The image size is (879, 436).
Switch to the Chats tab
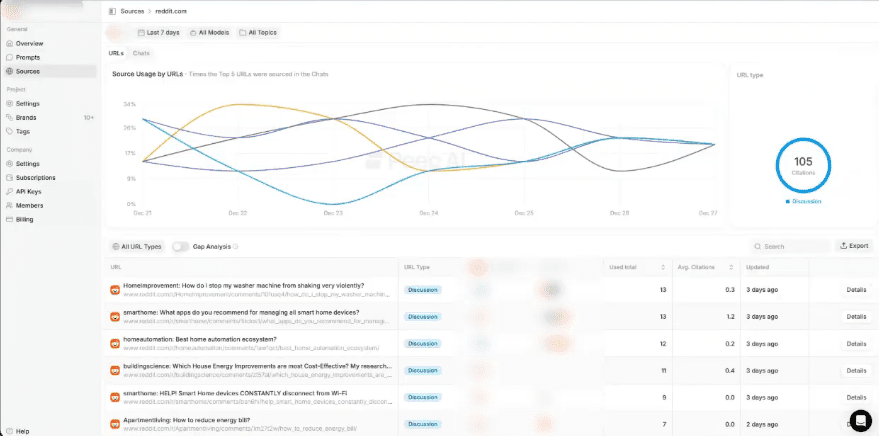pos(142,53)
